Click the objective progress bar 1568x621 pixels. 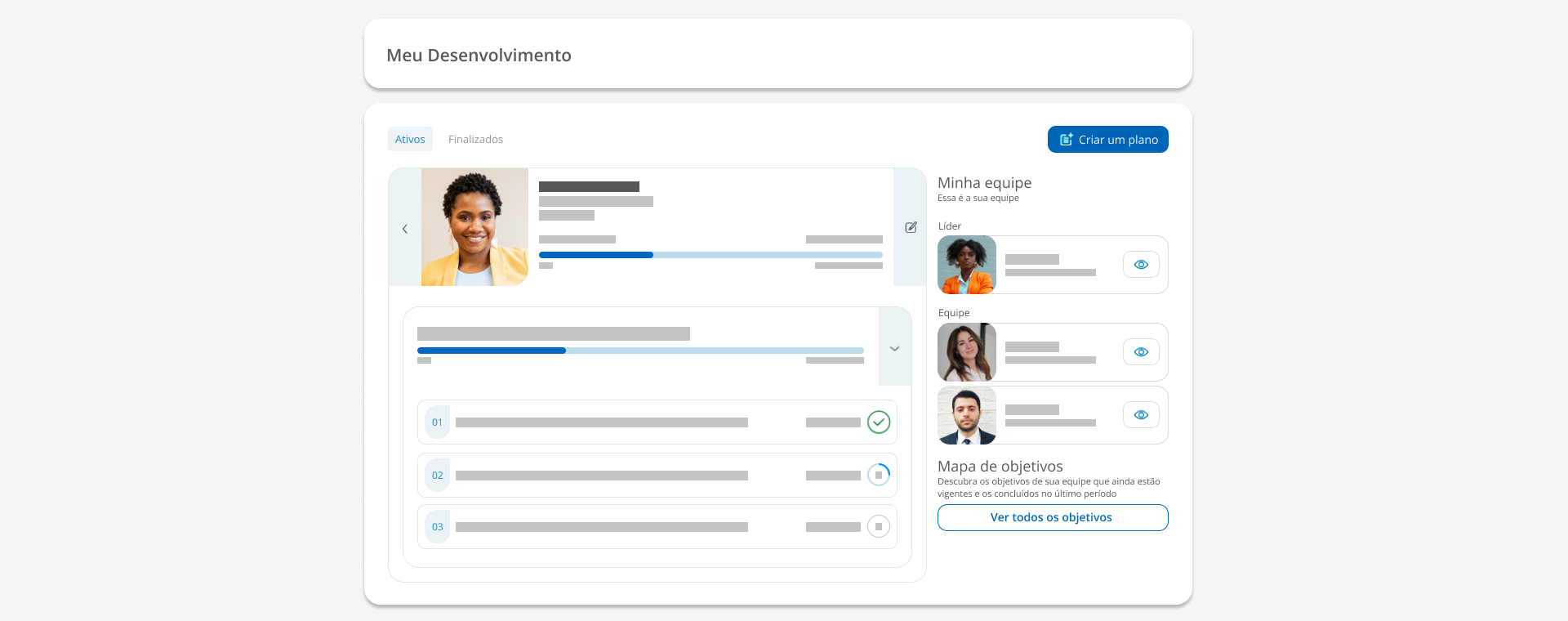click(640, 351)
